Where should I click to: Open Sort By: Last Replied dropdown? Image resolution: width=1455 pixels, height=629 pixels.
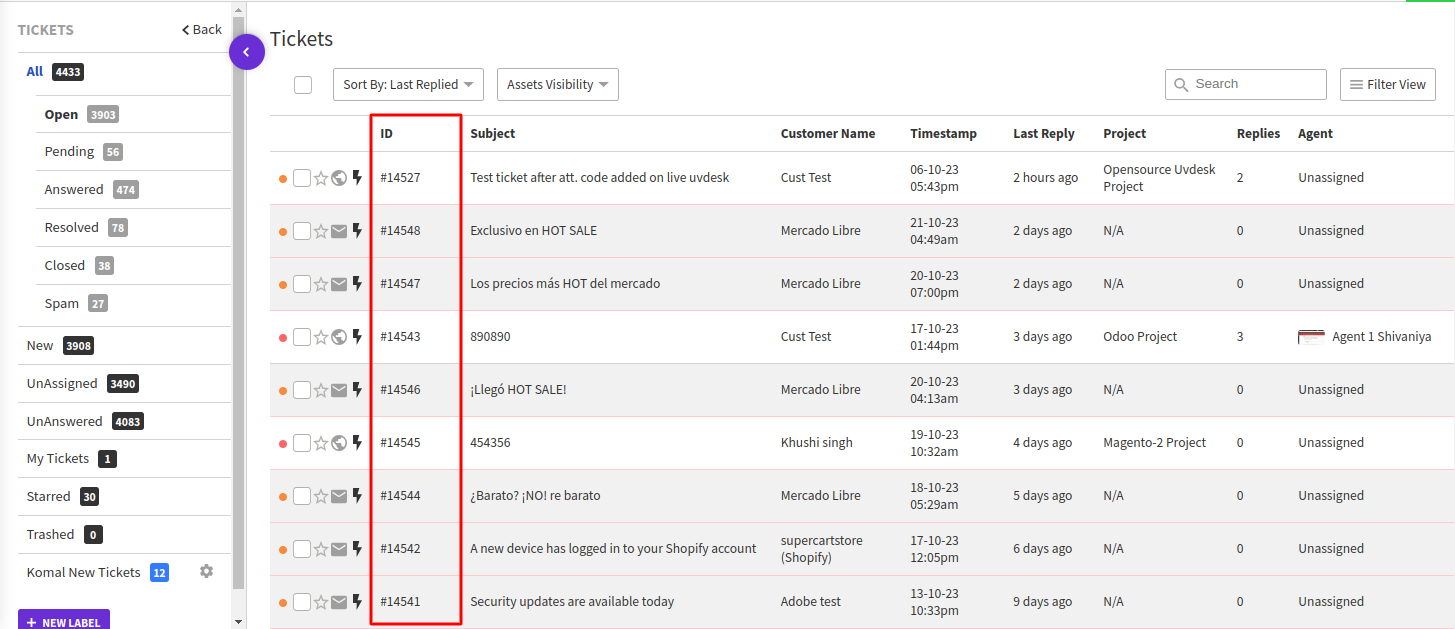point(408,85)
